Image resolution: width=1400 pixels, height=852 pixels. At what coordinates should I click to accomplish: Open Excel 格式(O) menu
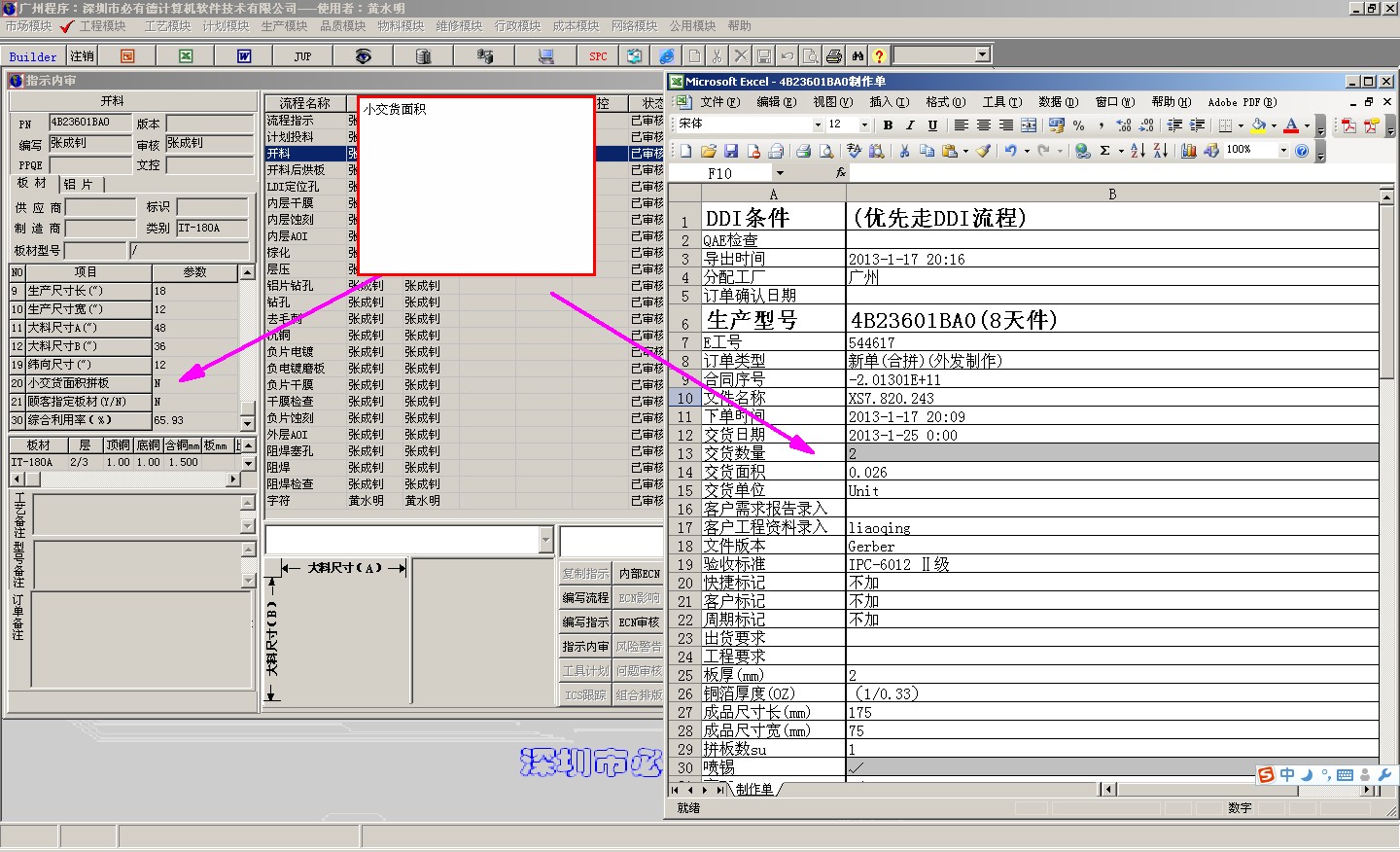(945, 102)
